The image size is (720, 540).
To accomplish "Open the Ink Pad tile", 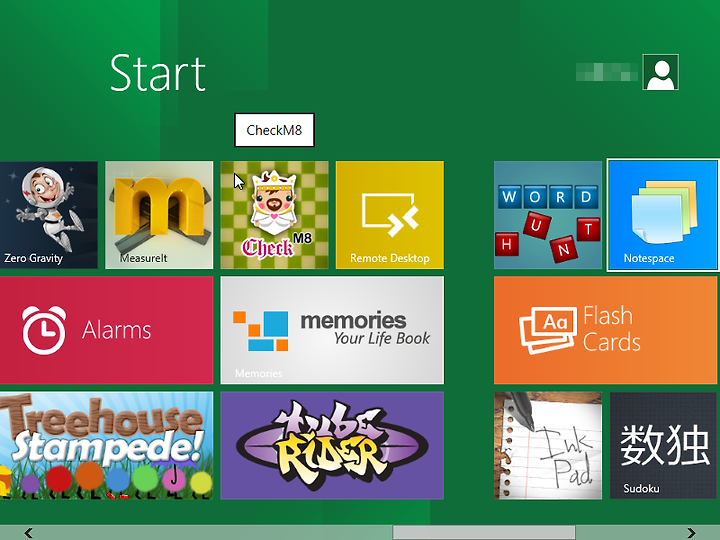I will [x=548, y=445].
